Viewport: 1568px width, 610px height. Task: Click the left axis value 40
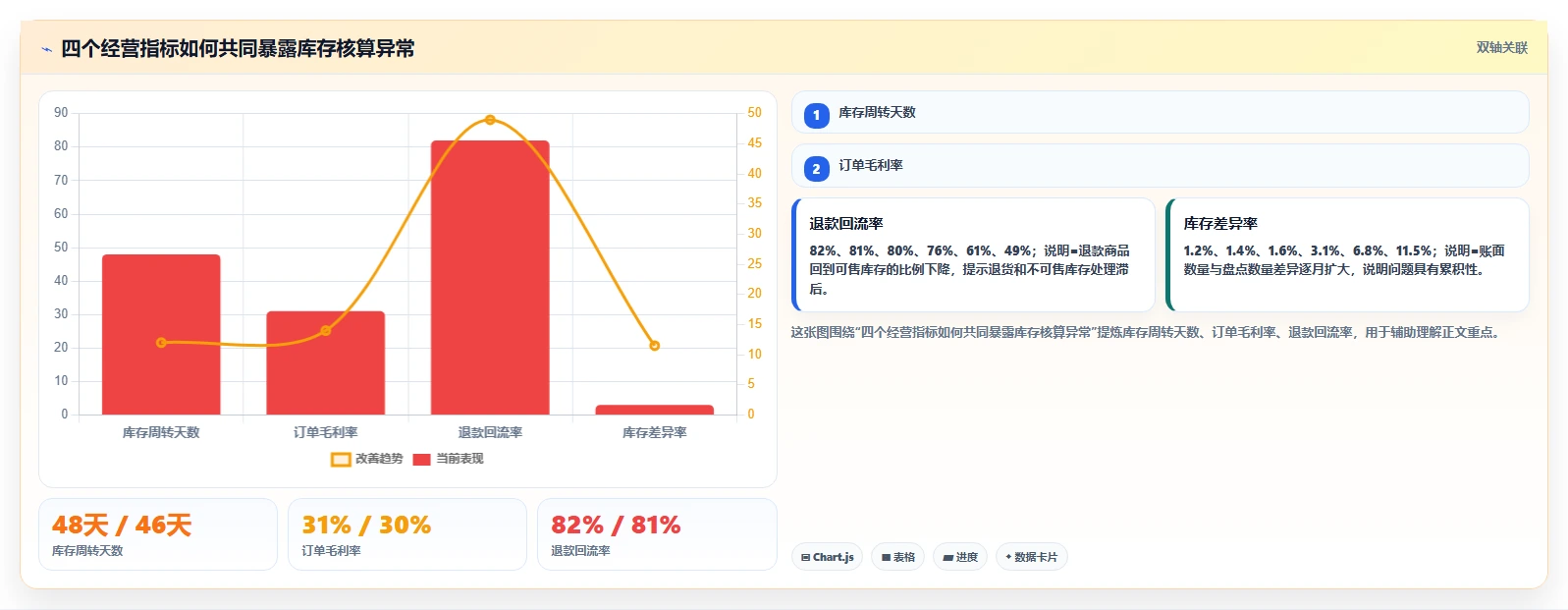coord(61,280)
